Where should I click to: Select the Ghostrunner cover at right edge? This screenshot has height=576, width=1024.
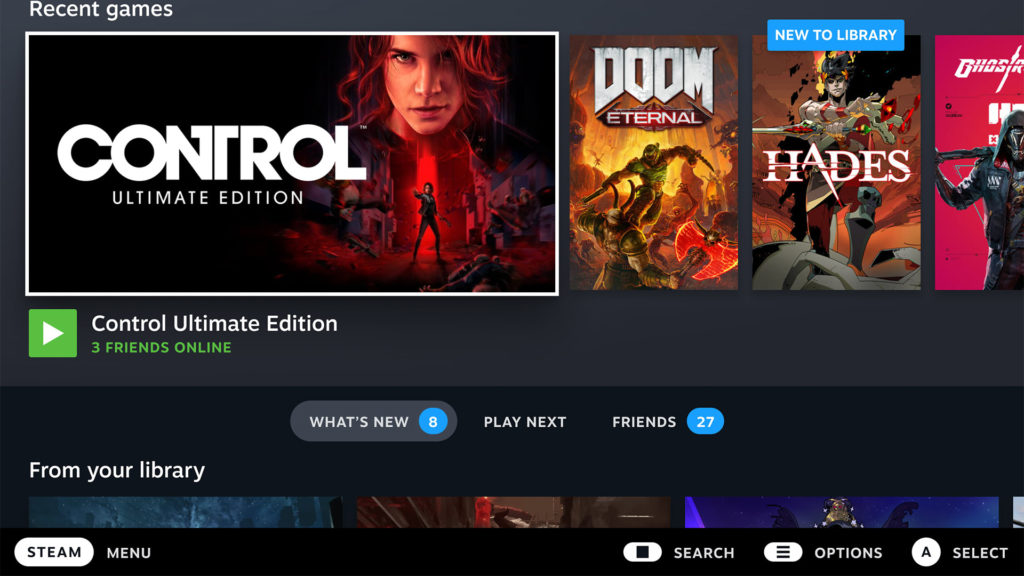(x=979, y=163)
